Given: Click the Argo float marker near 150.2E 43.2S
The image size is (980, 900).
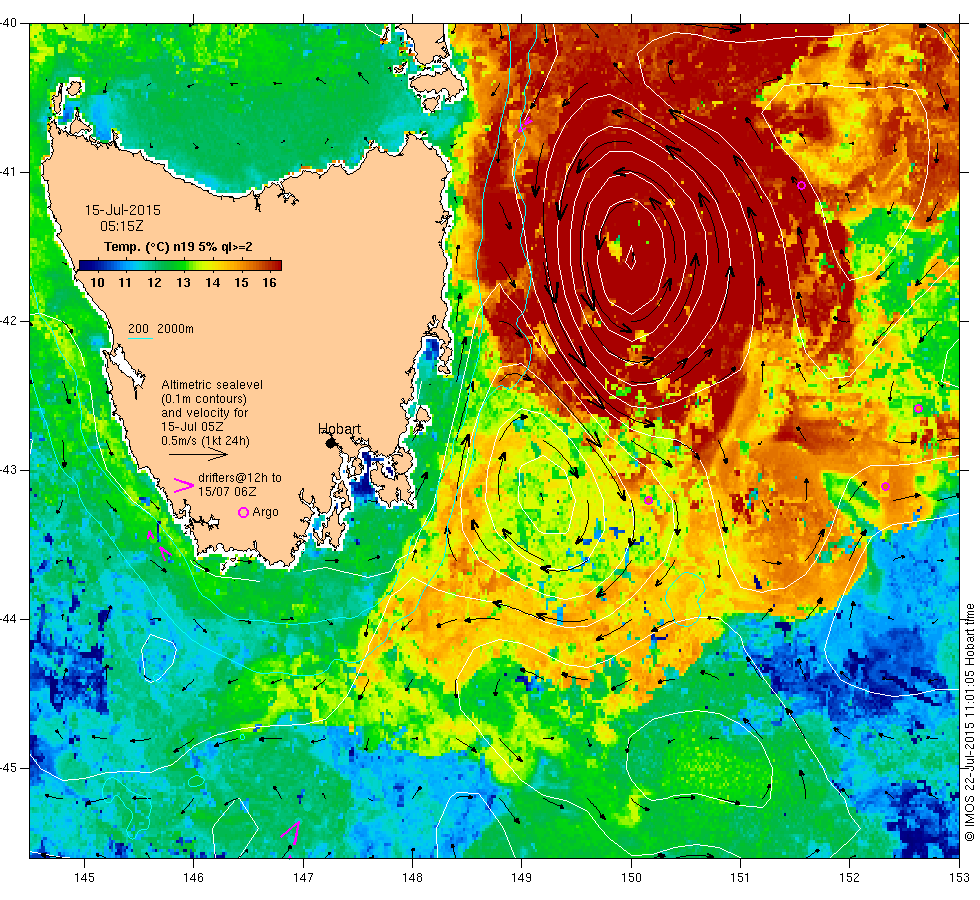Looking at the screenshot, I should [649, 501].
